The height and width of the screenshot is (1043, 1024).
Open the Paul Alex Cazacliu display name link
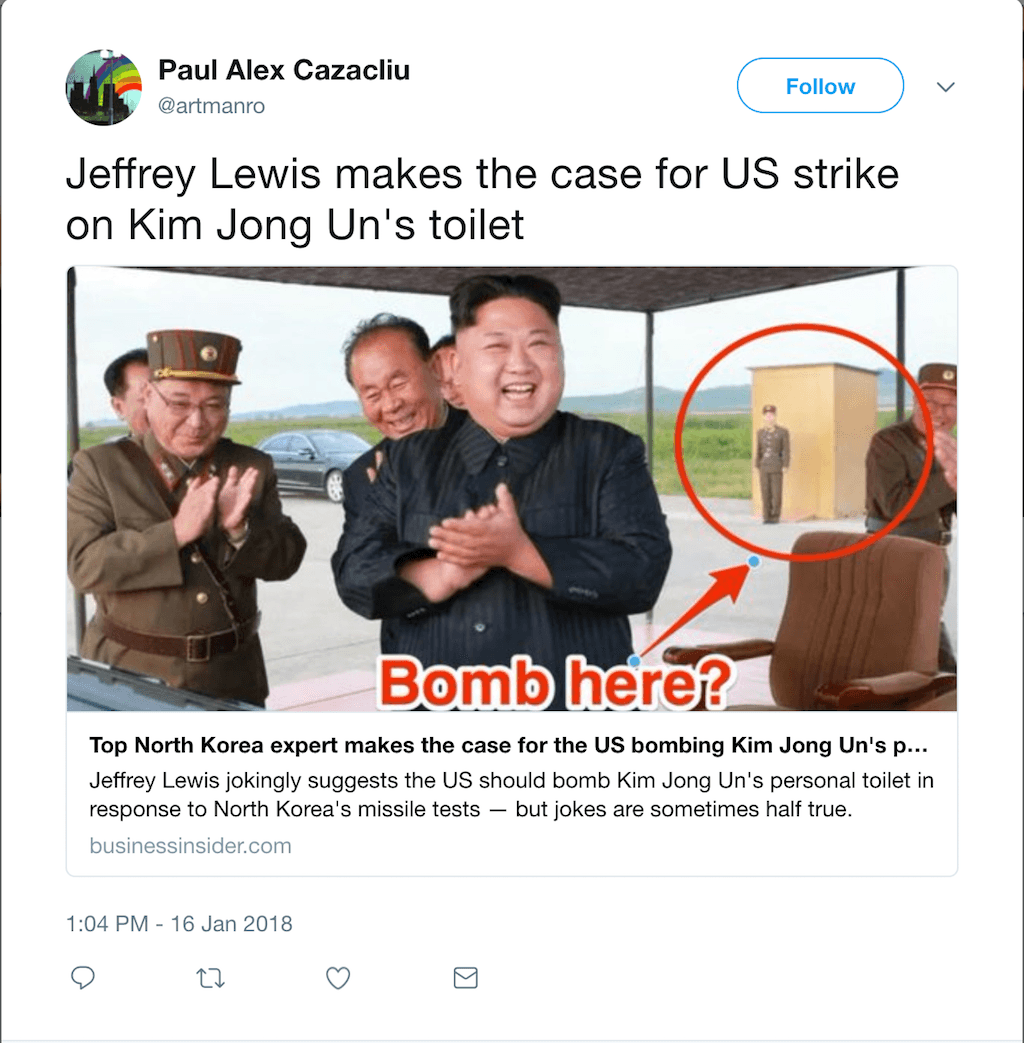283,70
